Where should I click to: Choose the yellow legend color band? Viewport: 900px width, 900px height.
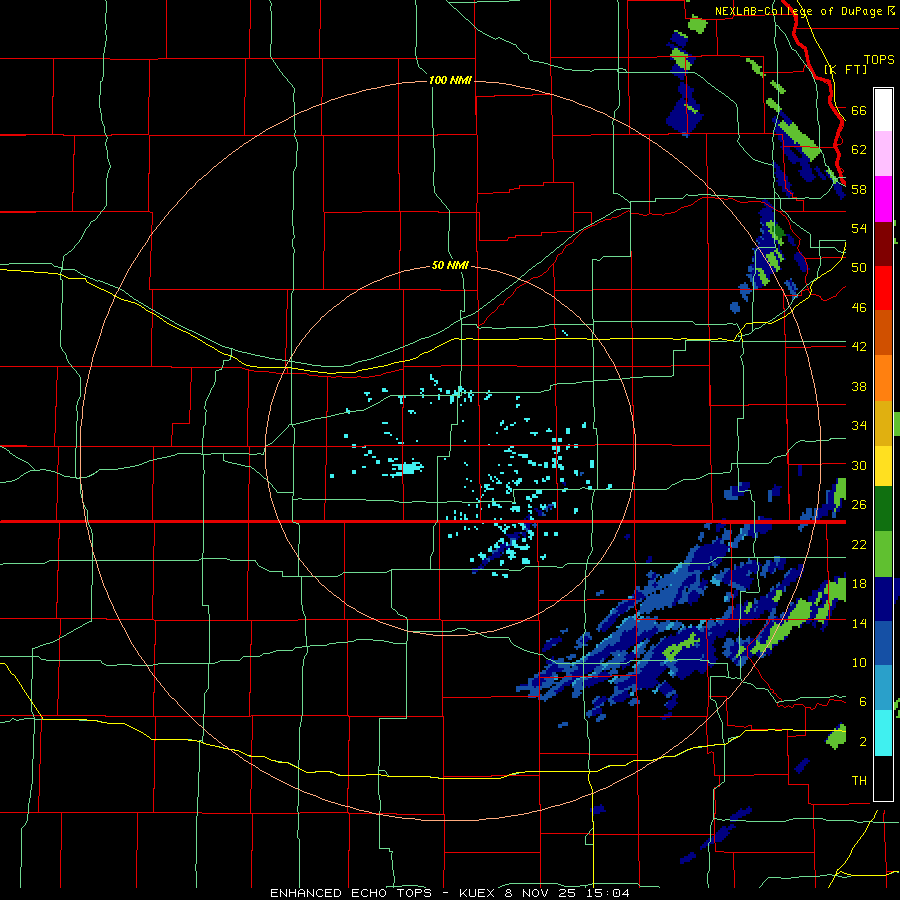tap(883, 466)
